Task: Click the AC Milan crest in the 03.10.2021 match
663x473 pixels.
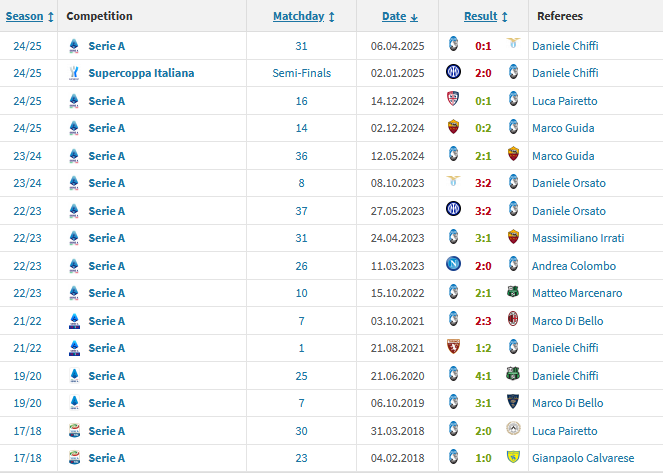Action: pyautogui.click(x=513, y=321)
